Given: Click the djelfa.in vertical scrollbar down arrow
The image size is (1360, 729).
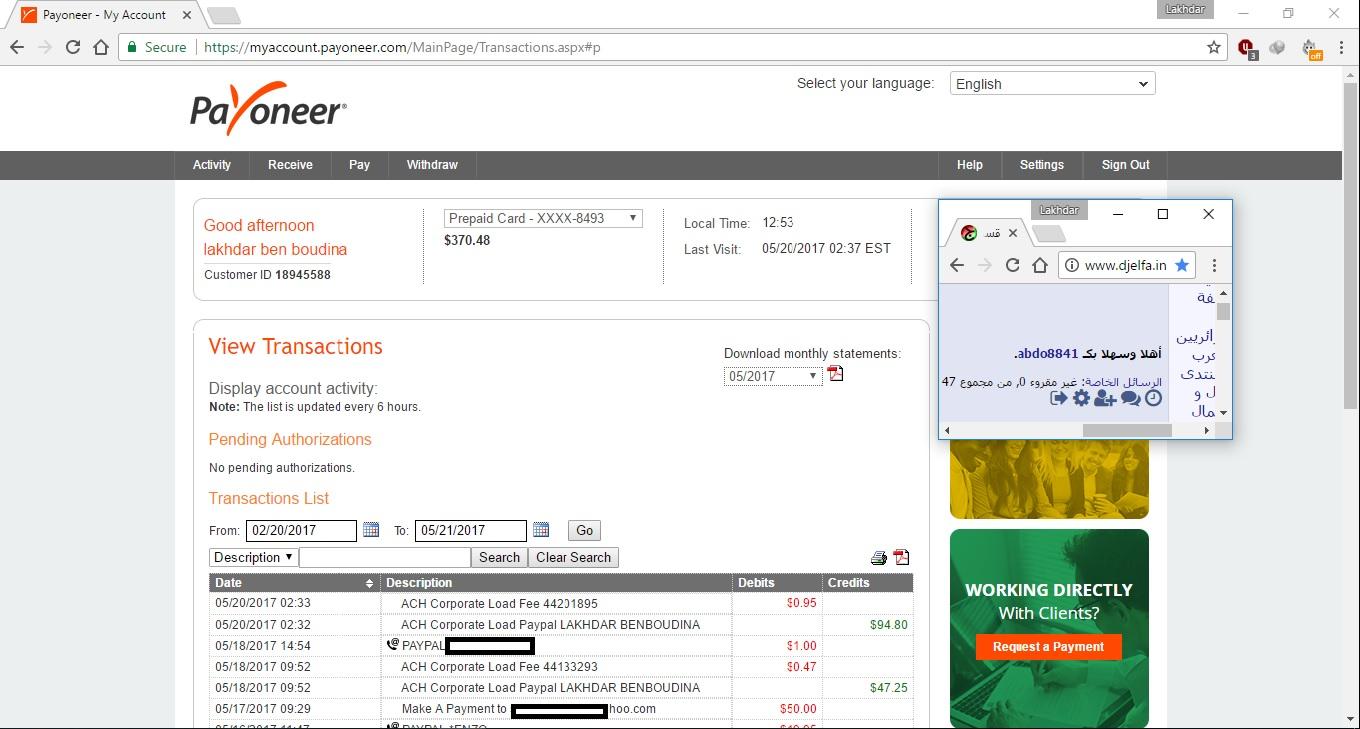Looking at the screenshot, I should 1223,413.
